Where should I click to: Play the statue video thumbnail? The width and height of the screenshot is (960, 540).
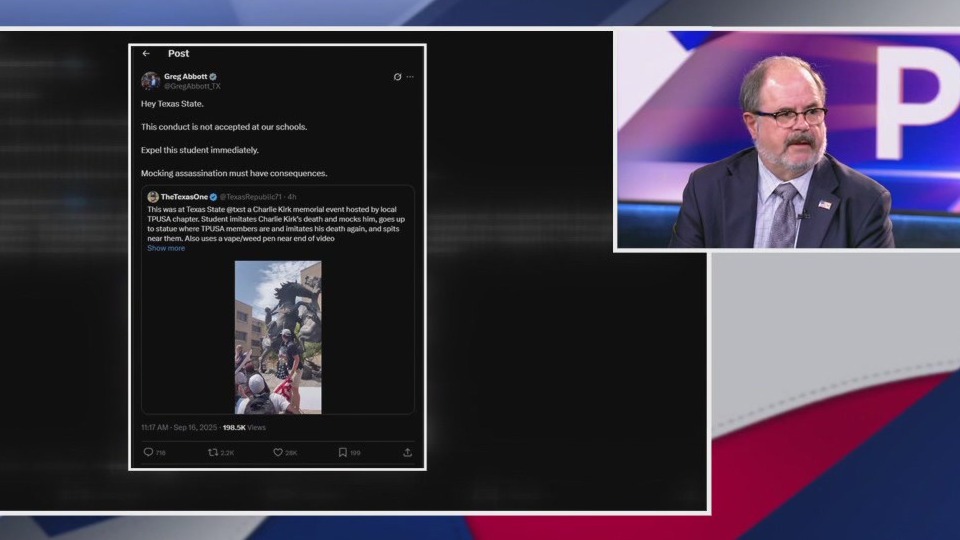pos(278,337)
